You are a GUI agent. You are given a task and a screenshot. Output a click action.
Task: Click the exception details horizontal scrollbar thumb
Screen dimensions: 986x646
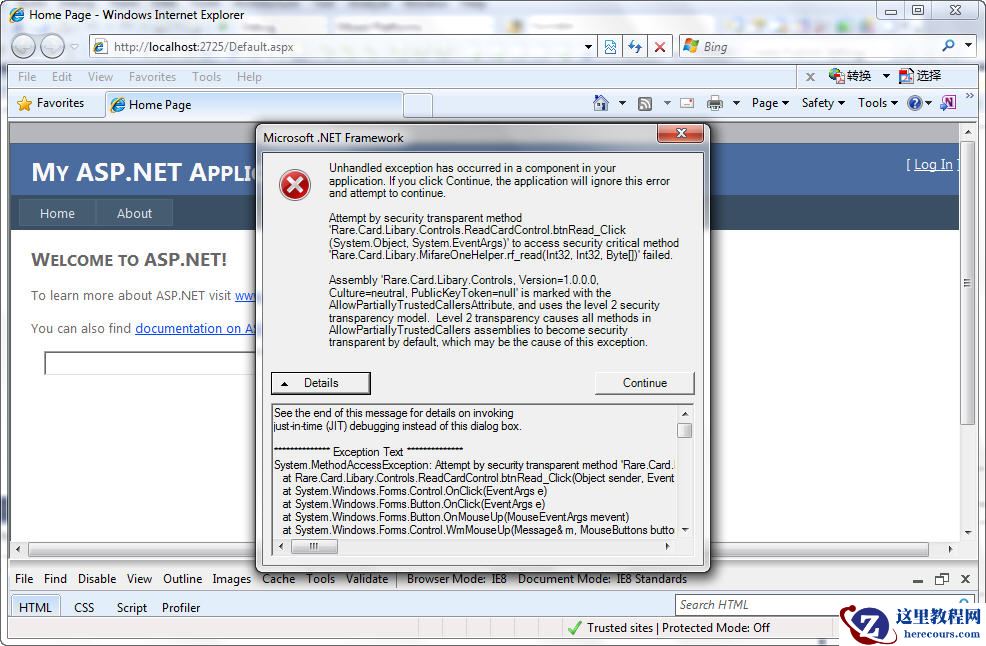(314, 547)
